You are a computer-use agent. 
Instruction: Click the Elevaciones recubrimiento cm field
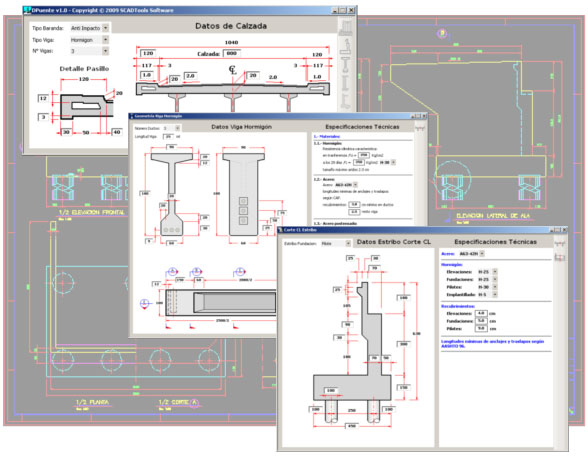(481, 313)
